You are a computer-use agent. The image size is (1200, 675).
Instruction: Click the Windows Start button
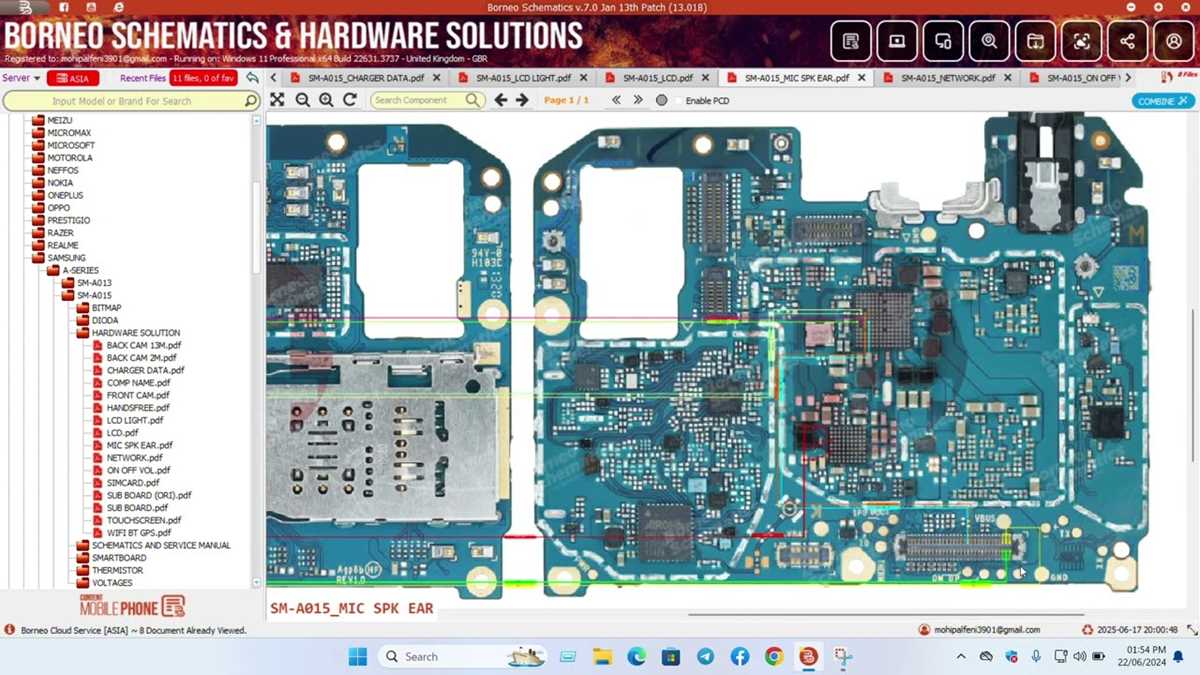click(357, 657)
